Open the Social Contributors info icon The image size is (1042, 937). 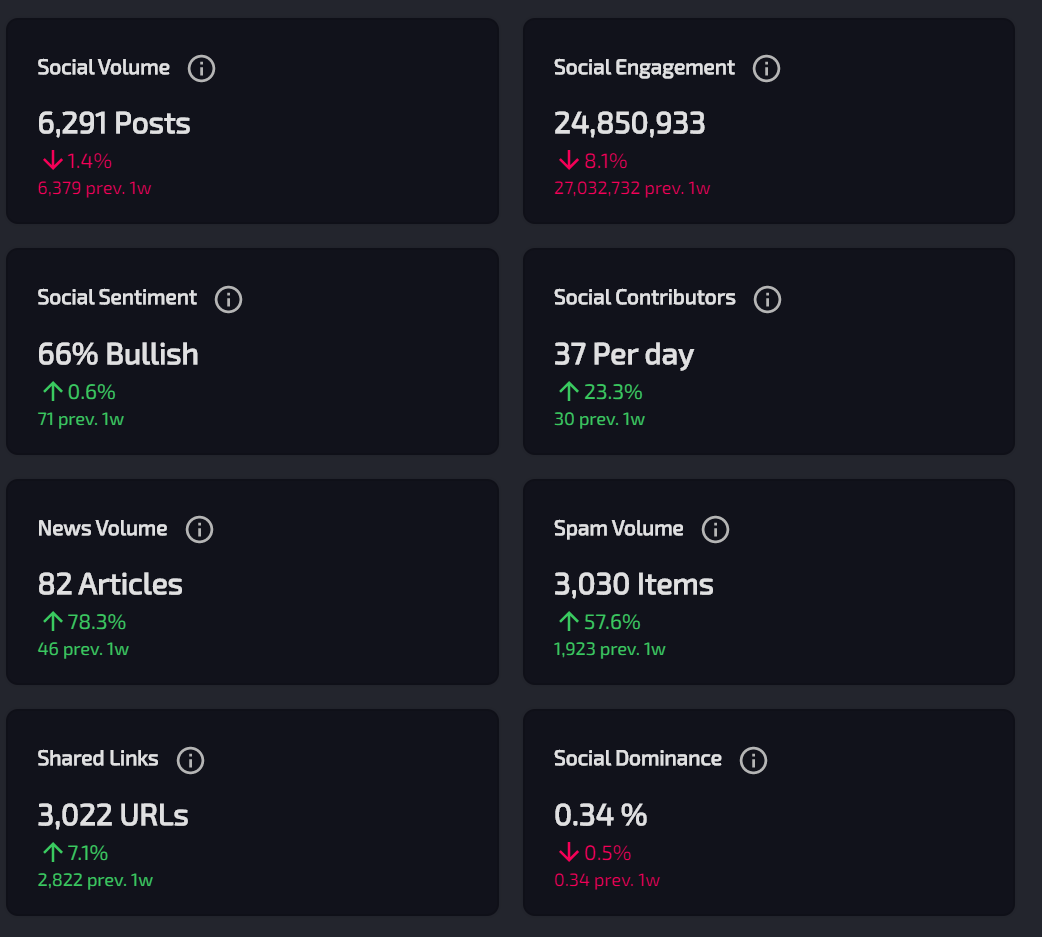click(x=768, y=299)
